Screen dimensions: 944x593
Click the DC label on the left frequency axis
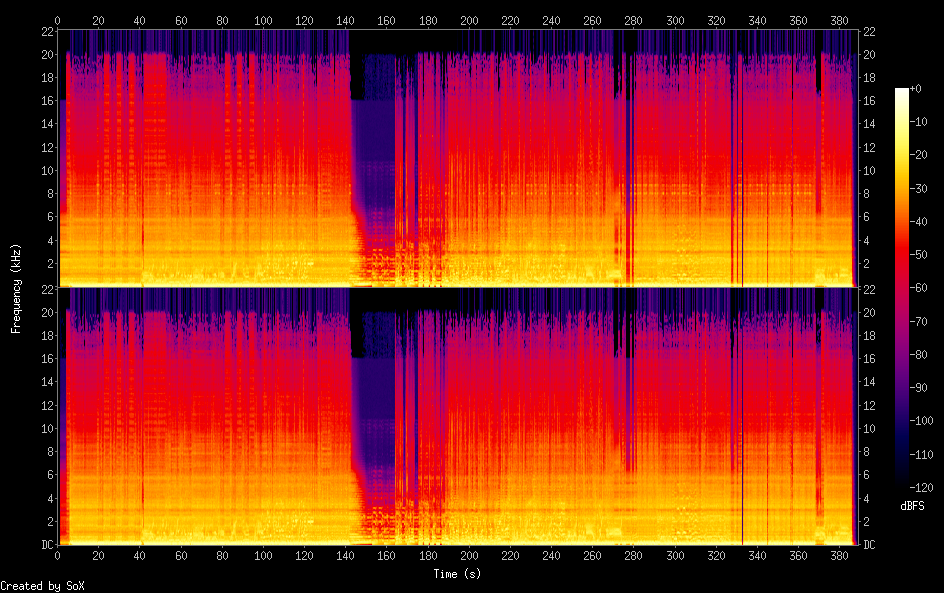[45, 545]
